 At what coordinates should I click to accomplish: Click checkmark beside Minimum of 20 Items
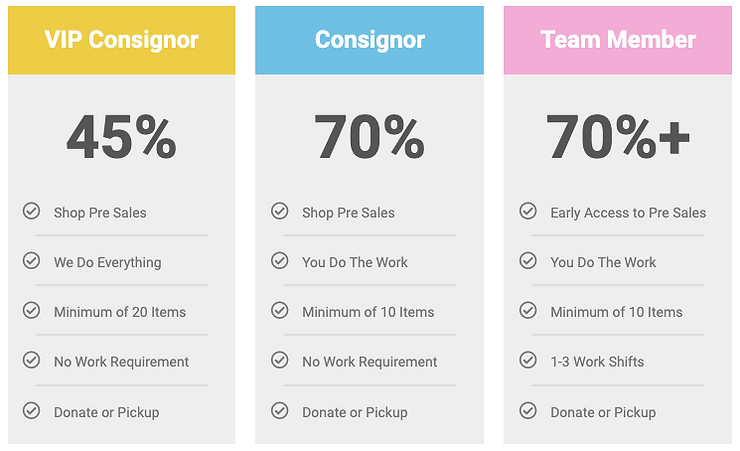coord(31,311)
